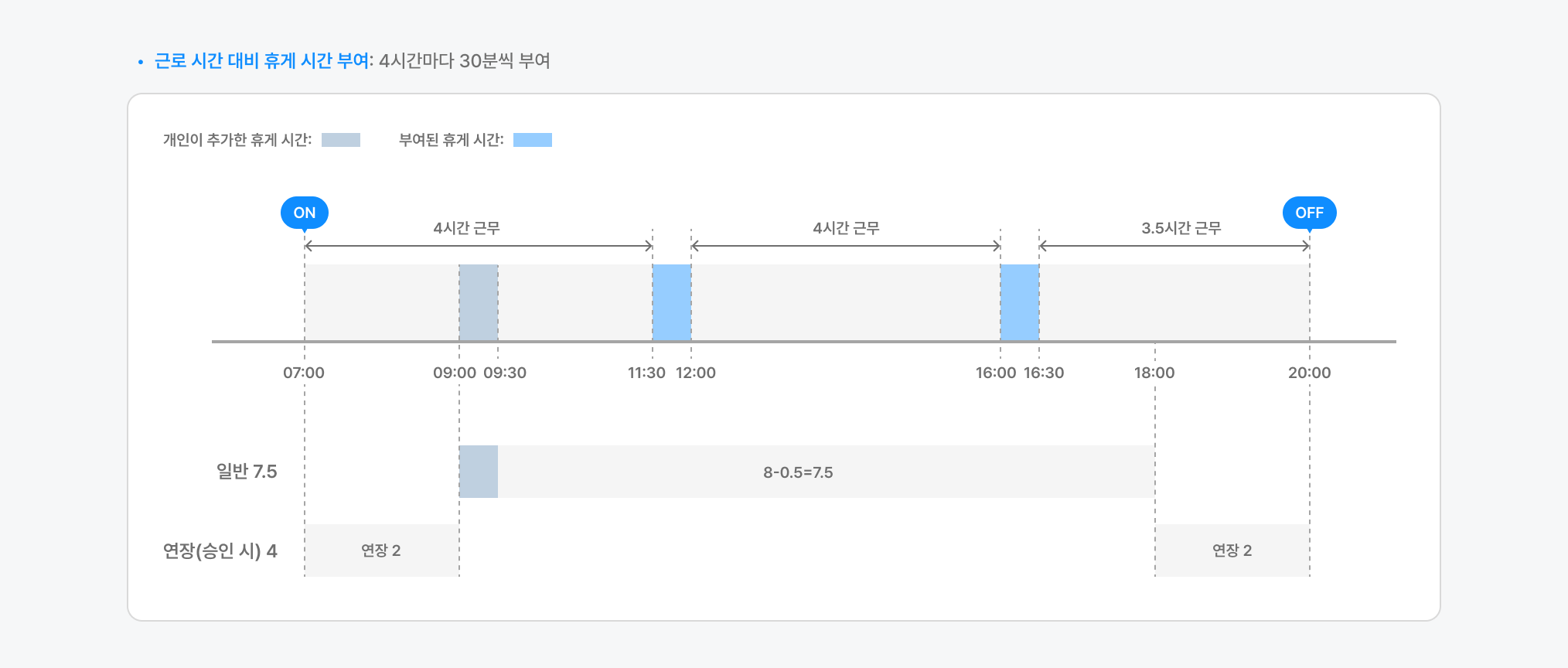Select the 20:00 time label
The height and width of the screenshot is (668, 1568).
click(1309, 373)
